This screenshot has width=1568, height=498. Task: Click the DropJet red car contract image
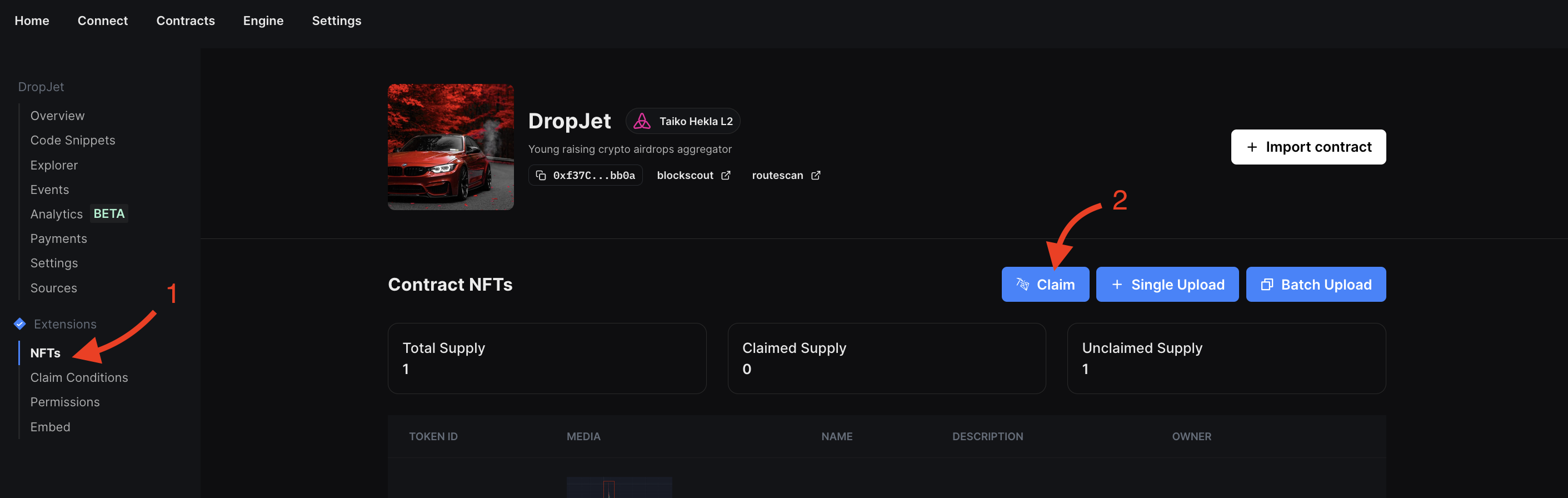(451, 147)
